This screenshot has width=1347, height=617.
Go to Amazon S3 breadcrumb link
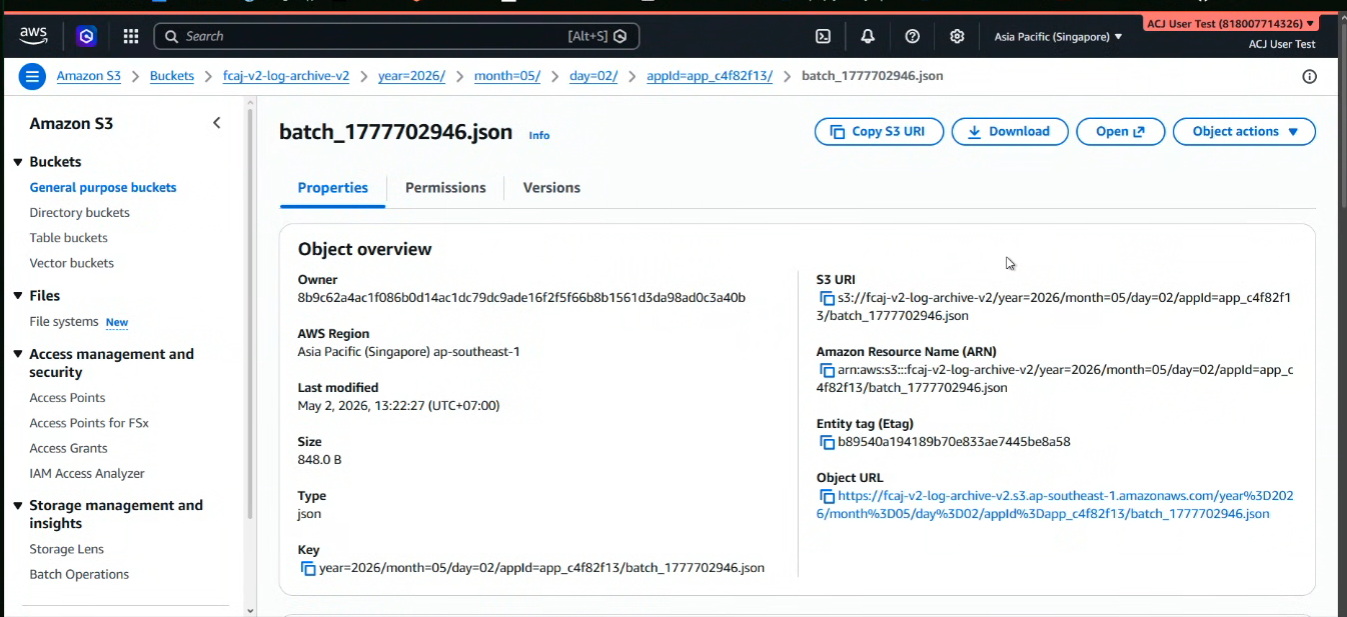89,76
